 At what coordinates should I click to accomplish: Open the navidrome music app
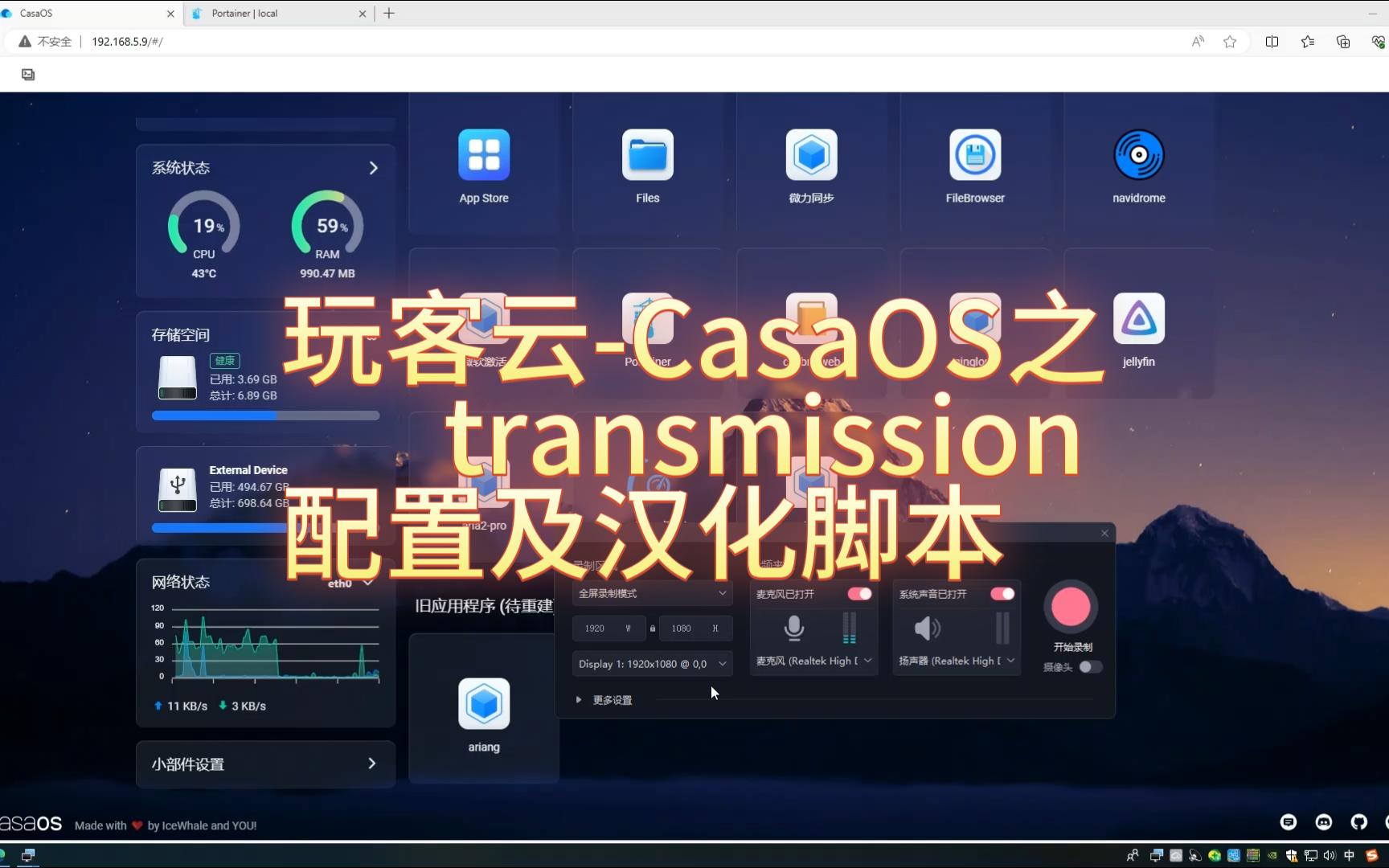[1139, 155]
